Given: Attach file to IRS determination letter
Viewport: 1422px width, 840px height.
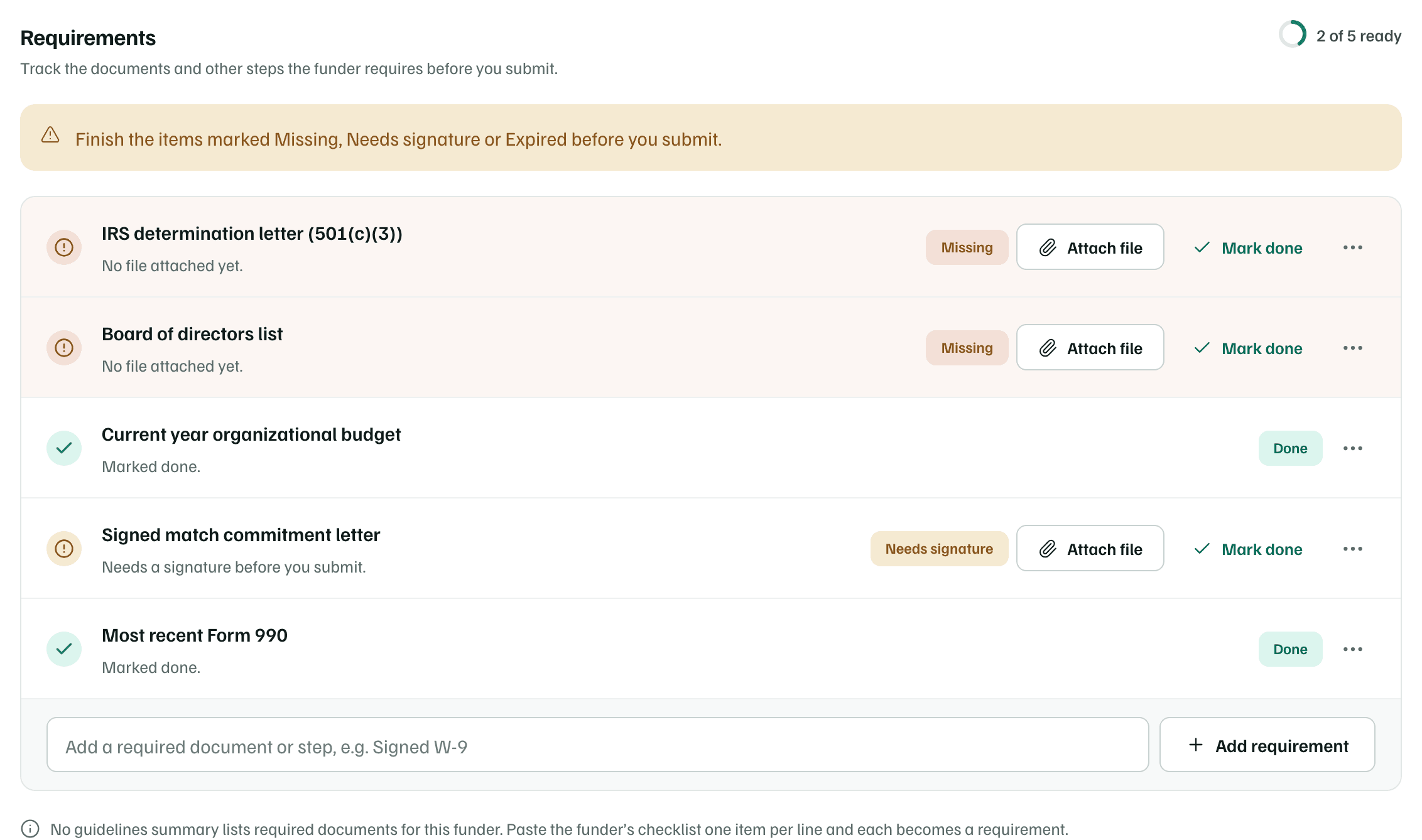Looking at the screenshot, I should [1090, 247].
